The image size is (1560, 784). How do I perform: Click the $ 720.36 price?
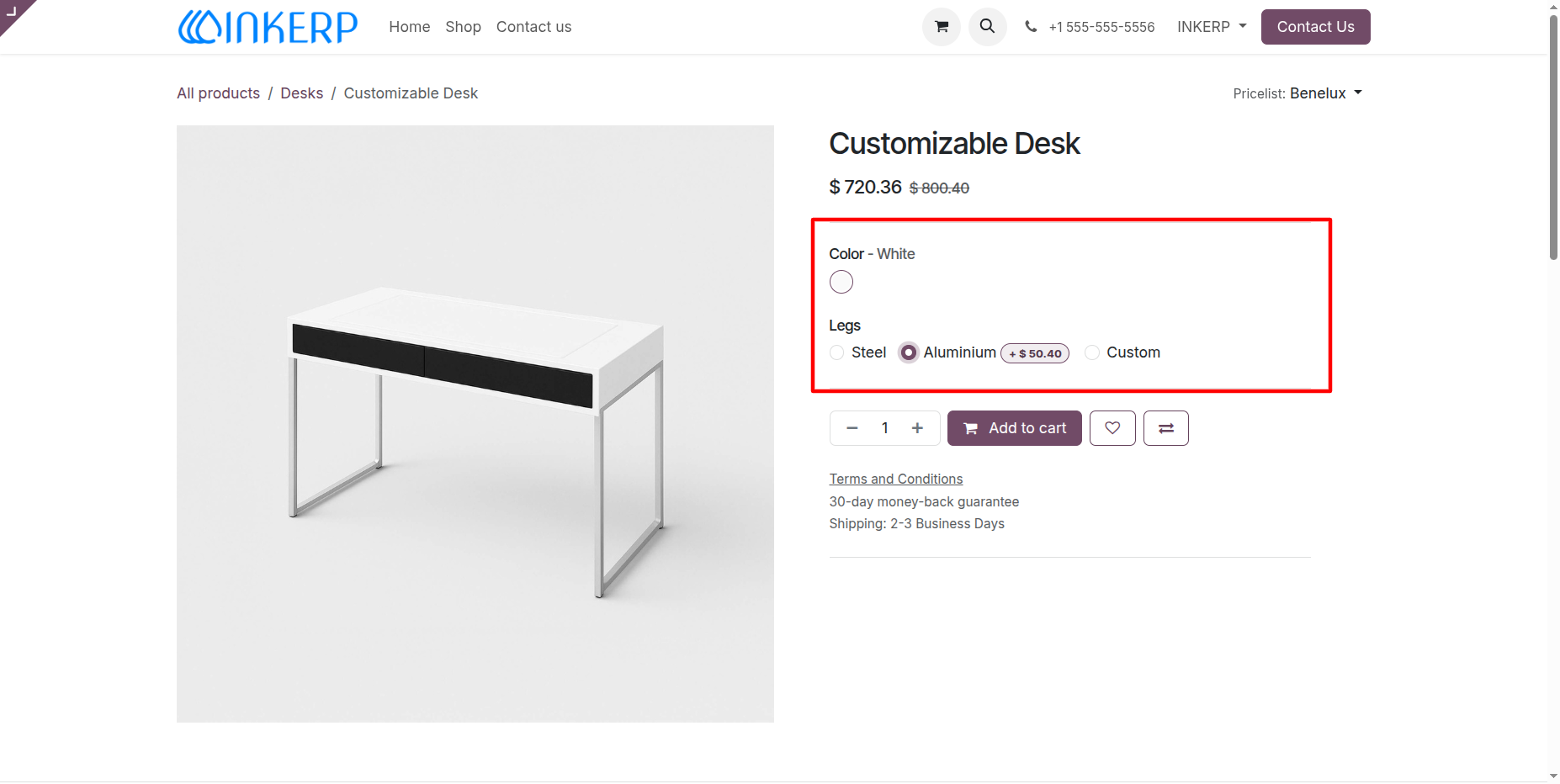point(866,187)
